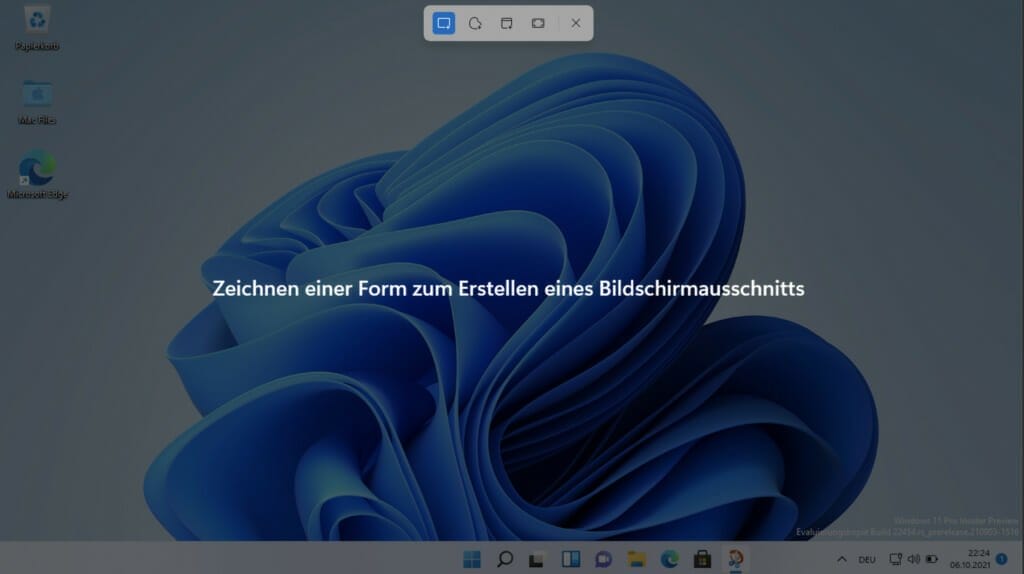1024x574 pixels.
Task: Open the Papierkorb desktop icon
Action: coord(37,28)
